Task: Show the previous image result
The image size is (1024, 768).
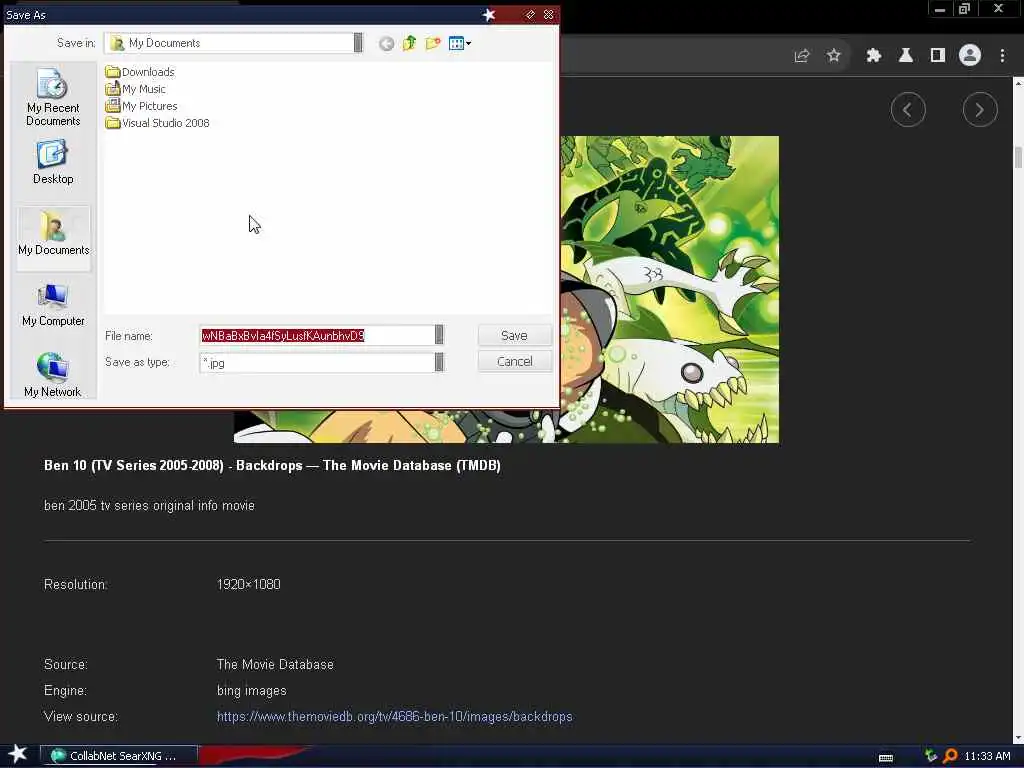Action: pos(908,110)
